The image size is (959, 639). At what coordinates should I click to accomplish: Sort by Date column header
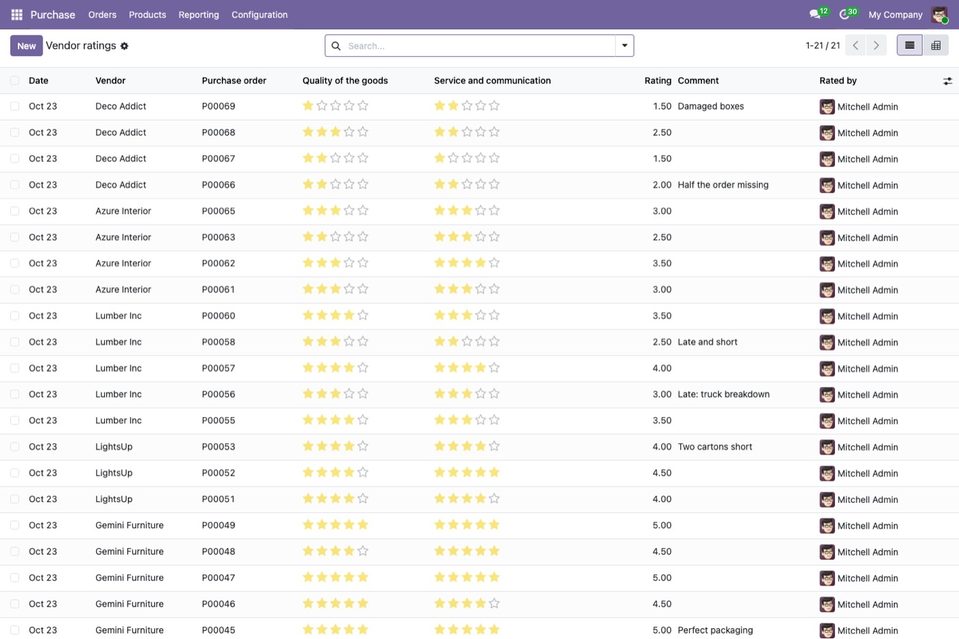click(x=39, y=81)
